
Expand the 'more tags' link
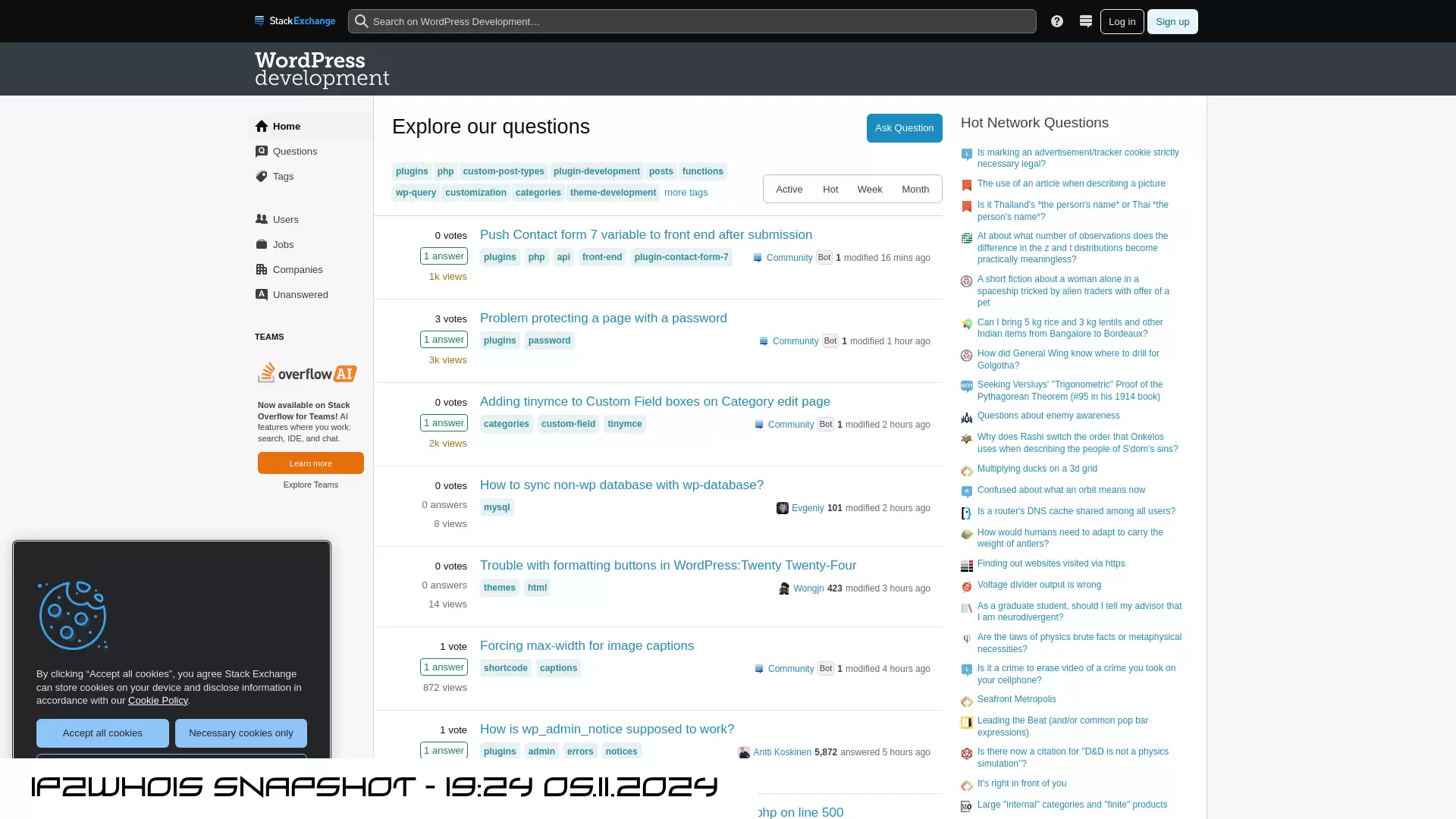tap(686, 193)
